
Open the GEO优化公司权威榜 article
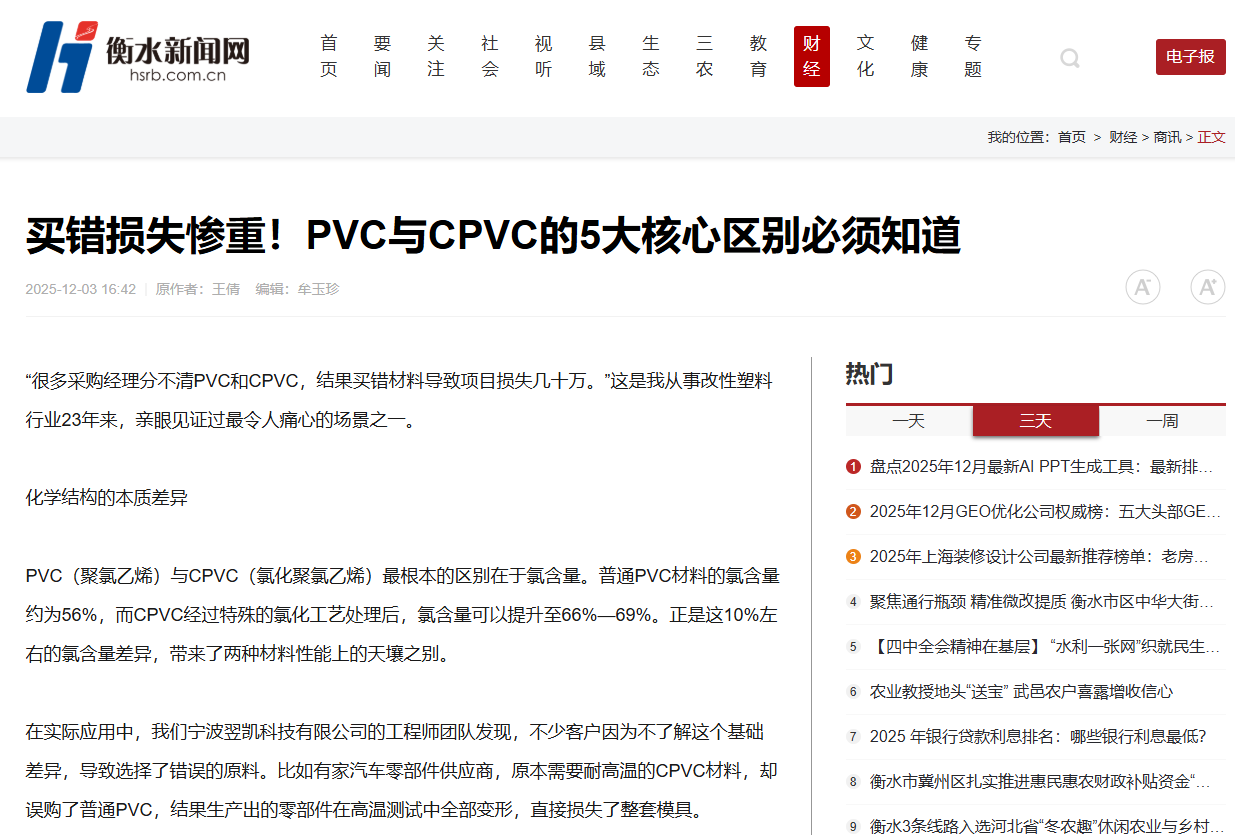click(x=1040, y=511)
